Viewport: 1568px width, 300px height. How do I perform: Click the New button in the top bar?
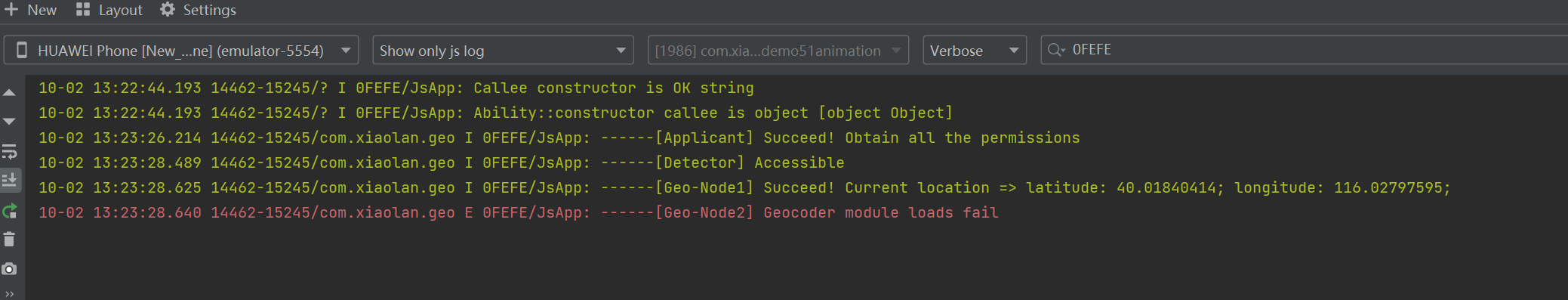(x=31, y=10)
